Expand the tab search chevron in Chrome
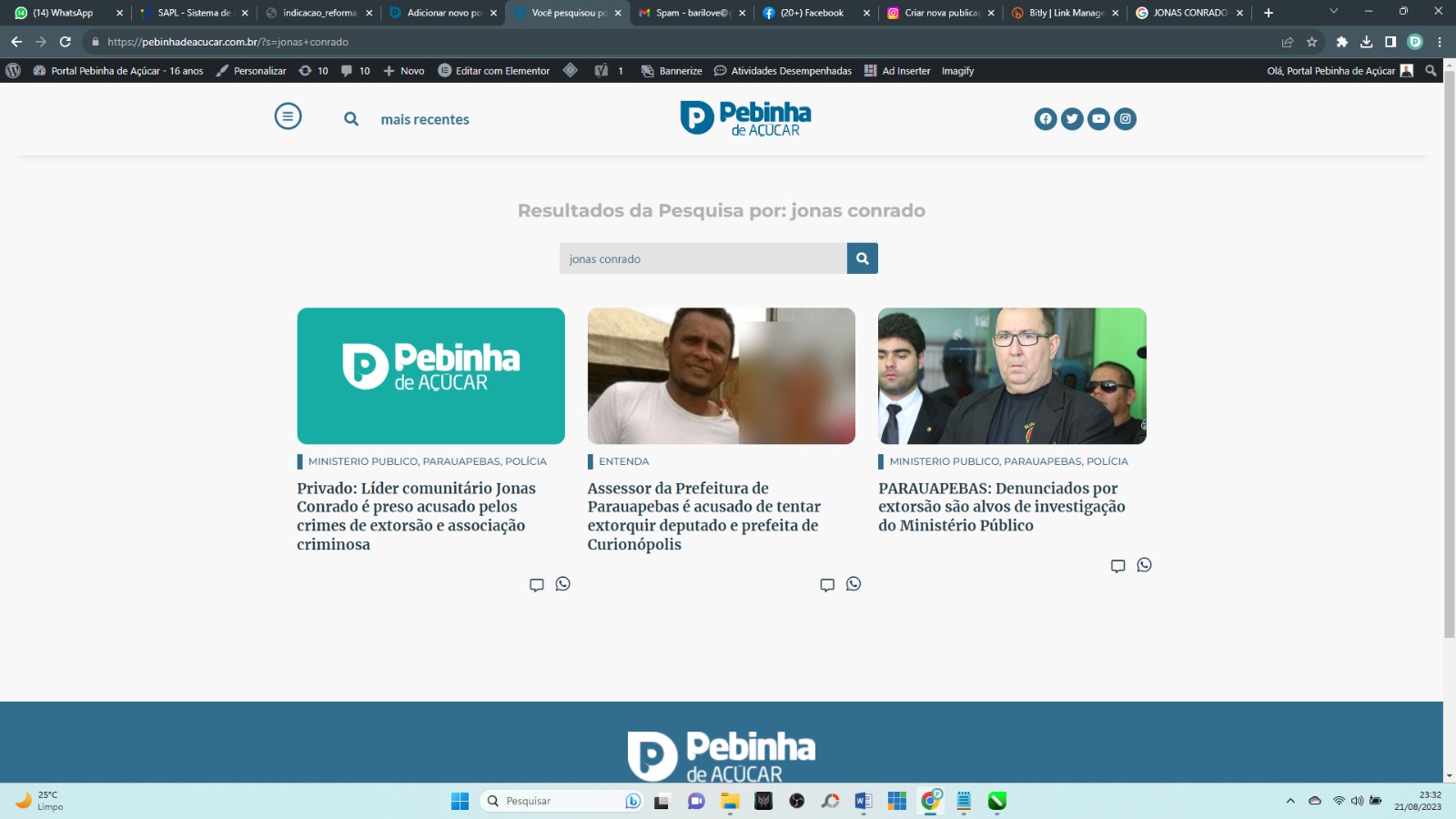Screen dimensions: 1456x819 pyautogui.click(x=1333, y=12)
